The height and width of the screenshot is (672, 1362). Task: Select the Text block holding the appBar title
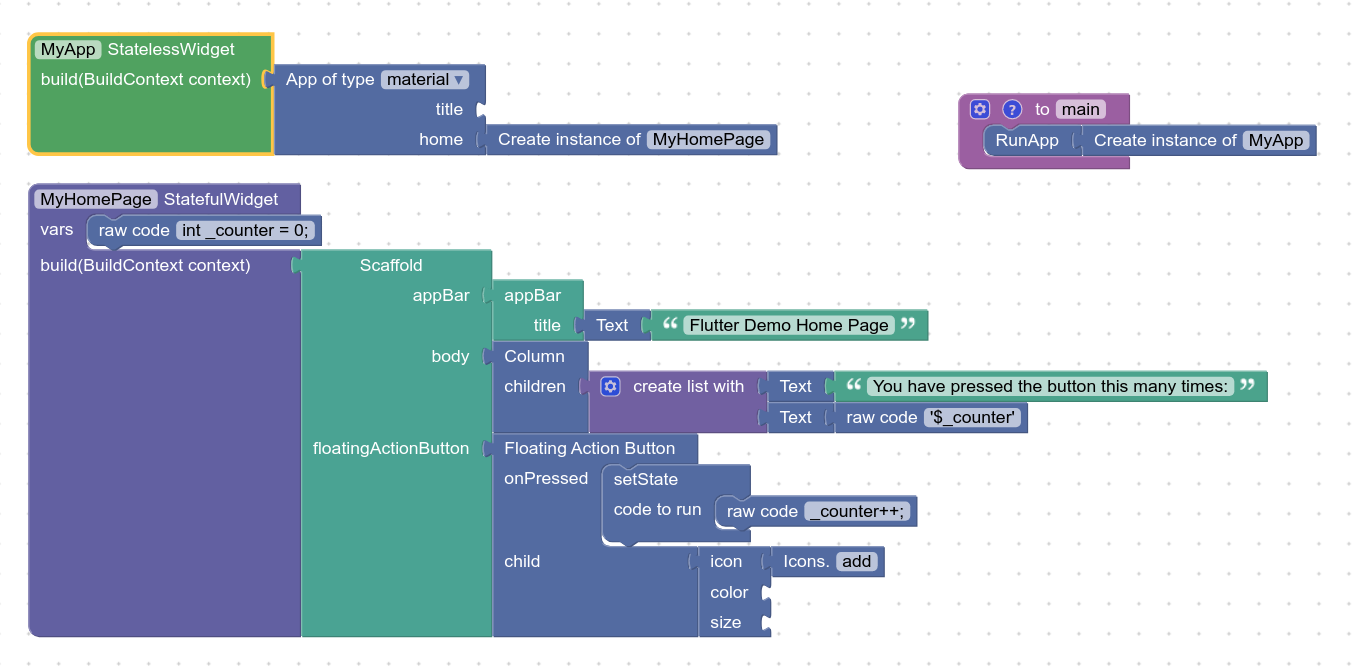612,325
